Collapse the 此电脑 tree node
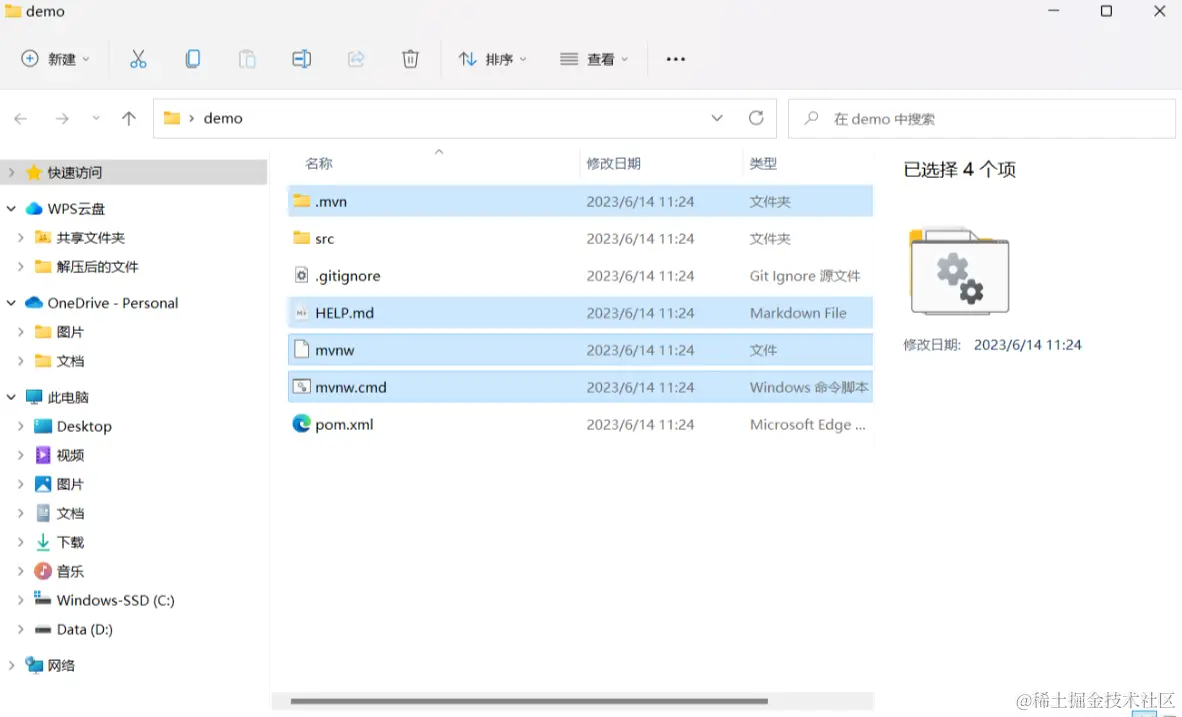This screenshot has width=1182, height=717. point(11,397)
